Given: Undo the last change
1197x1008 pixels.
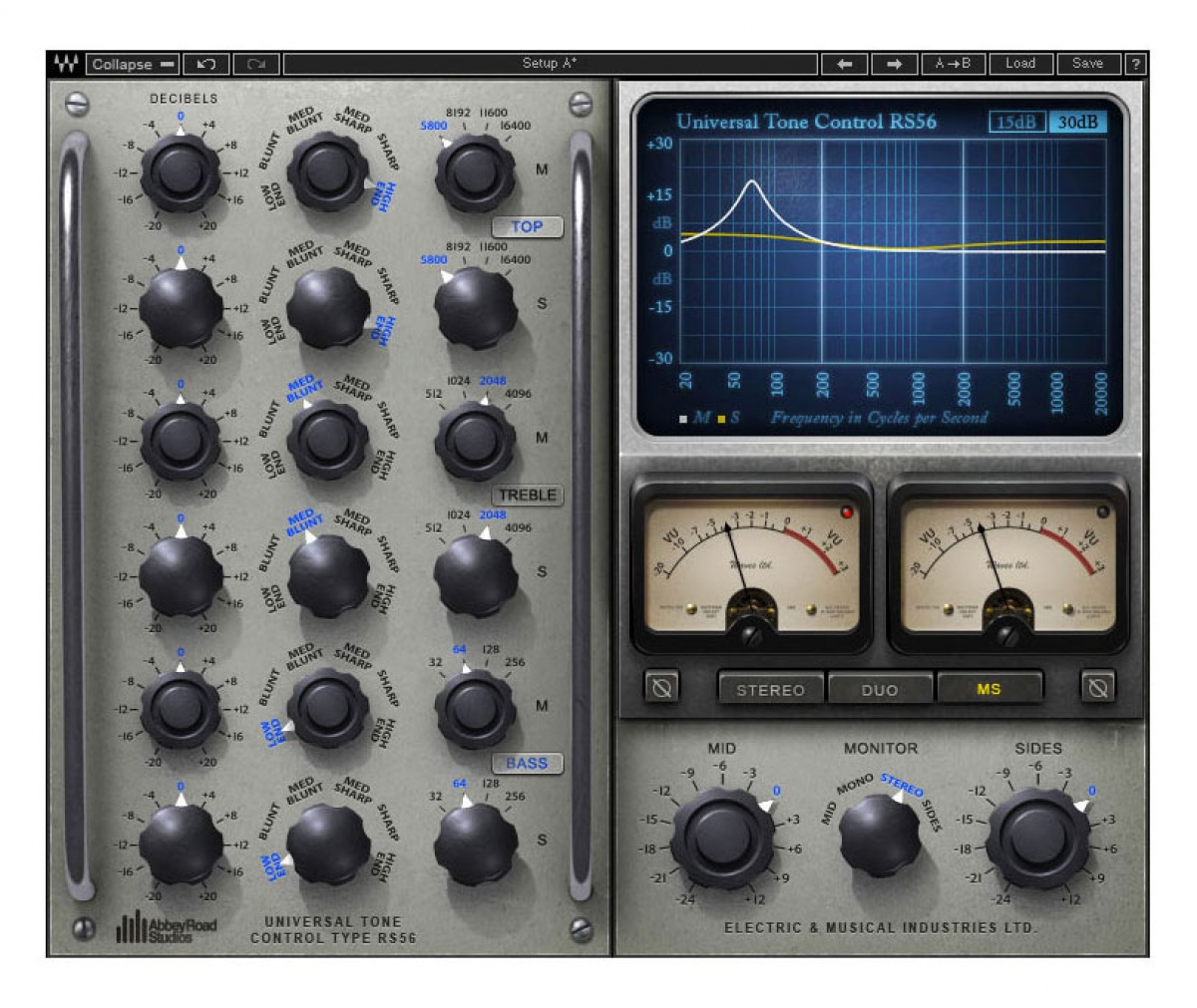Looking at the screenshot, I should 206,64.
